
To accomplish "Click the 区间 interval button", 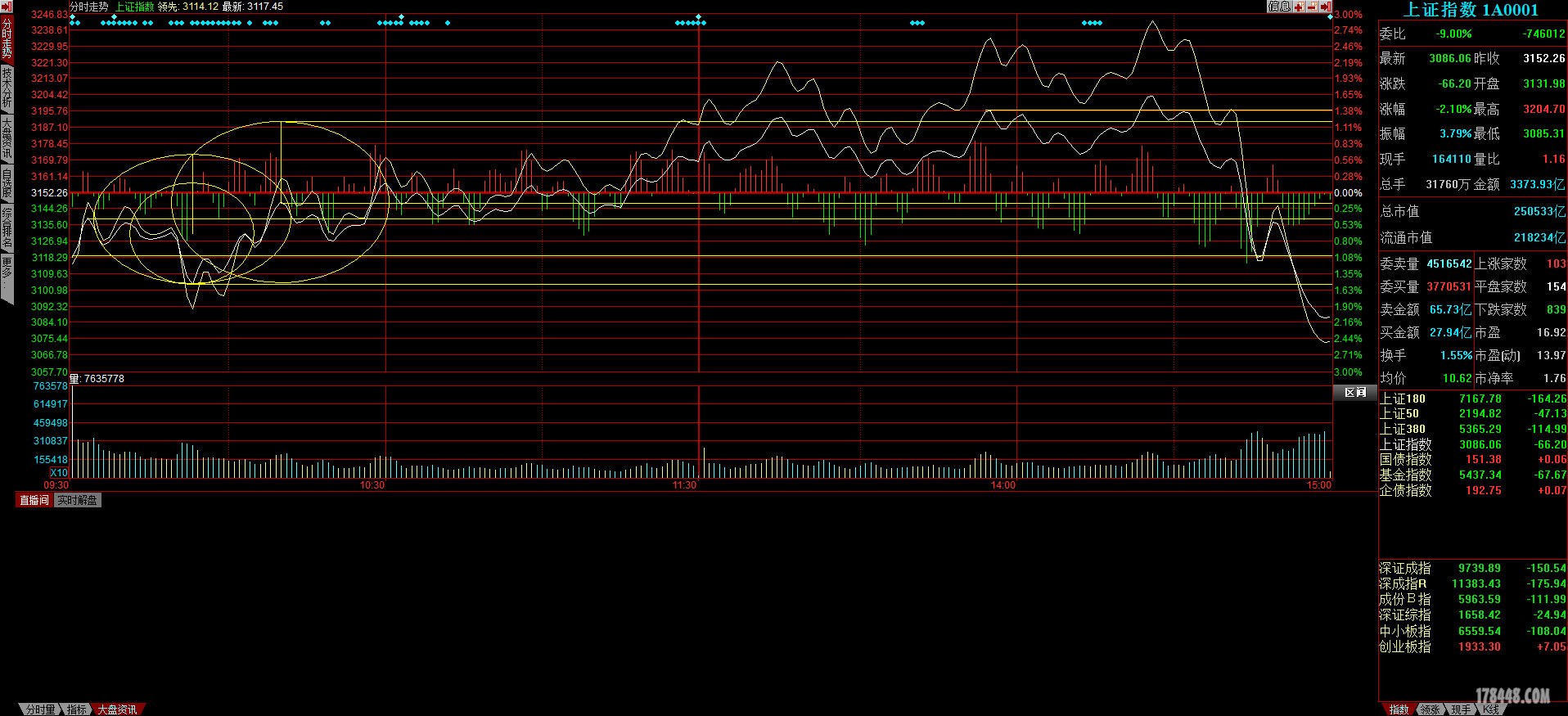I will (x=1355, y=393).
